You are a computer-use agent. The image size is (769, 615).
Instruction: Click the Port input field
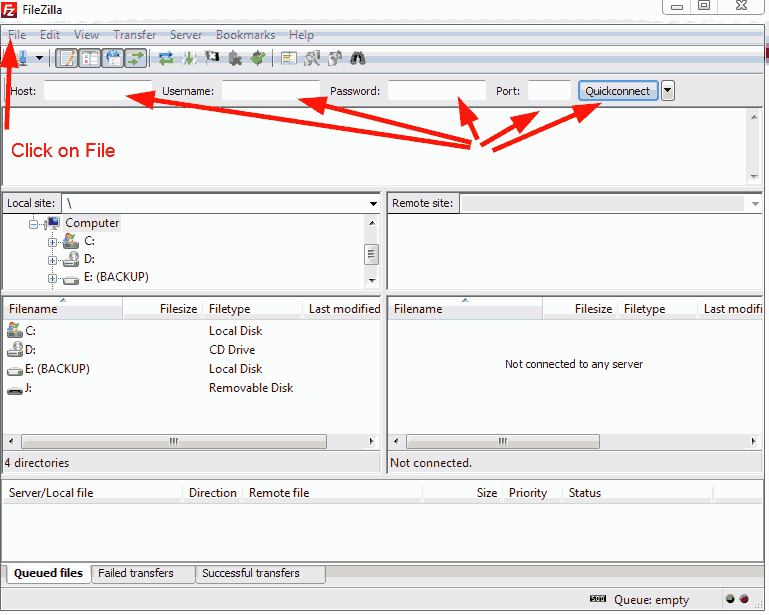point(549,91)
